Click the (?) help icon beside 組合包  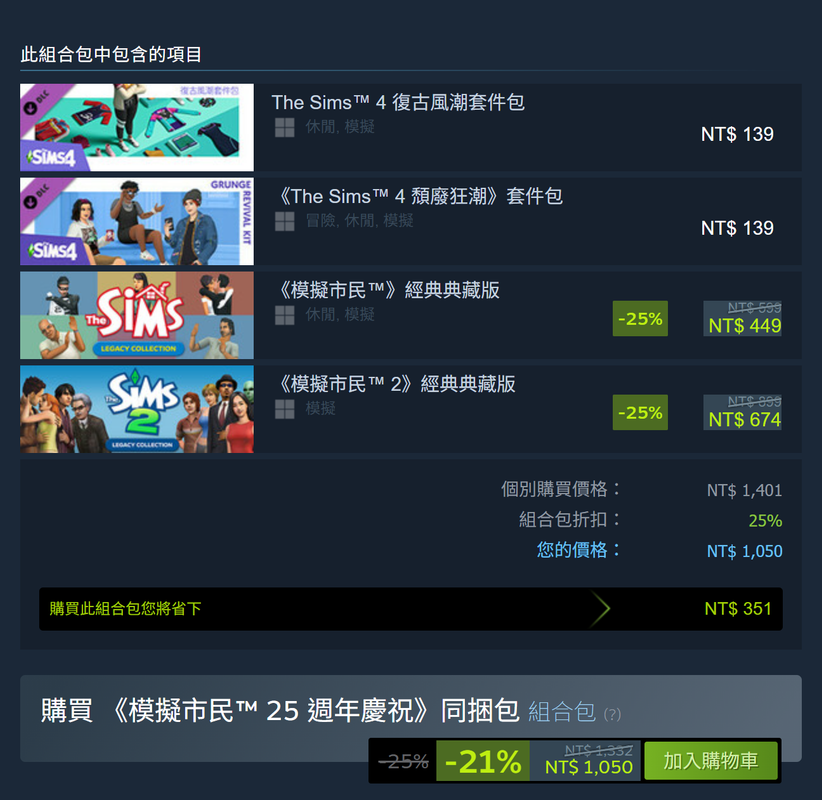[612, 714]
